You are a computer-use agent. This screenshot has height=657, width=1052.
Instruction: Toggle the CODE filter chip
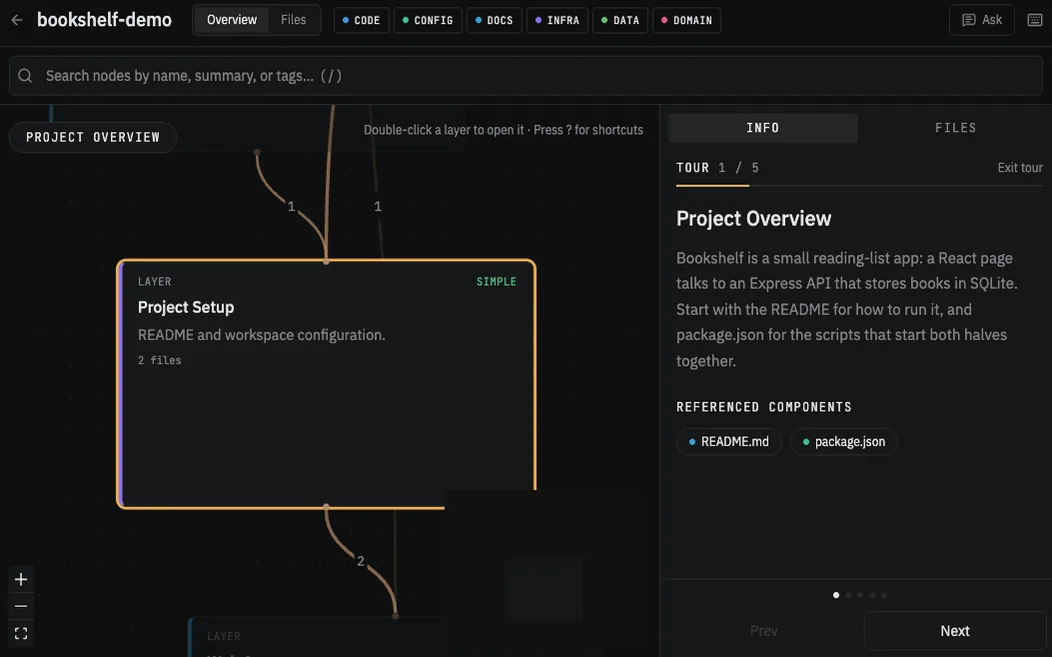tap(361, 20)
